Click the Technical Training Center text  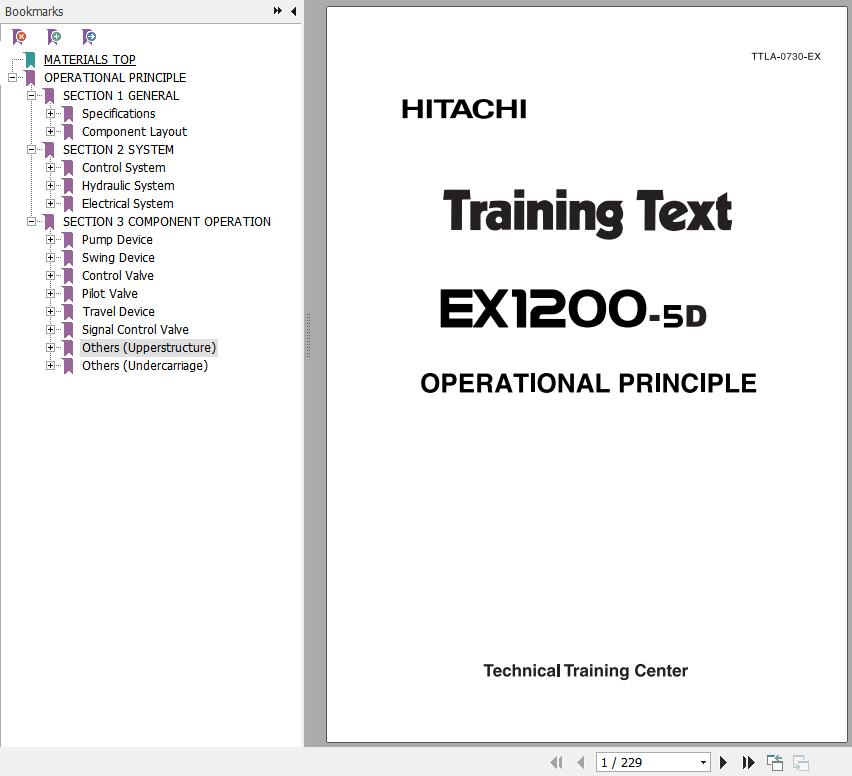(586, 671)
